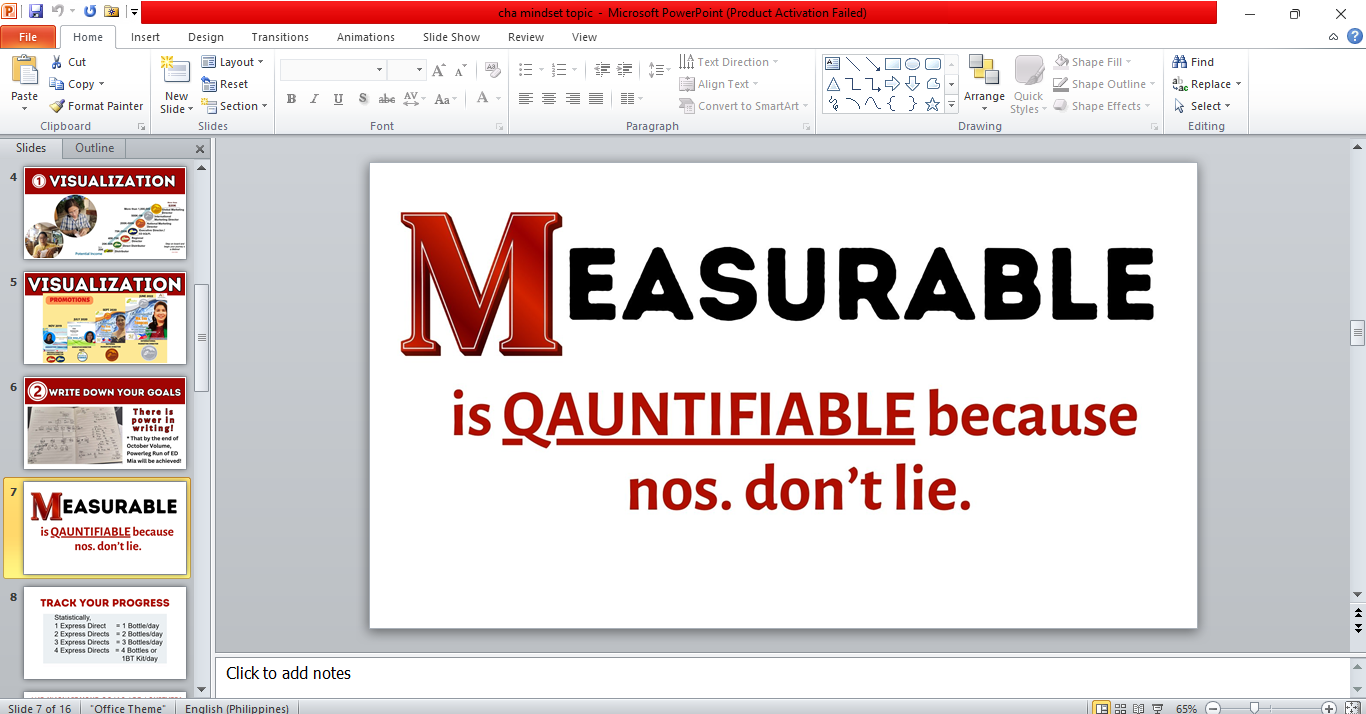1366x714 pixels.
Task: Click Reset slide button
Action: tap(225, 84)
